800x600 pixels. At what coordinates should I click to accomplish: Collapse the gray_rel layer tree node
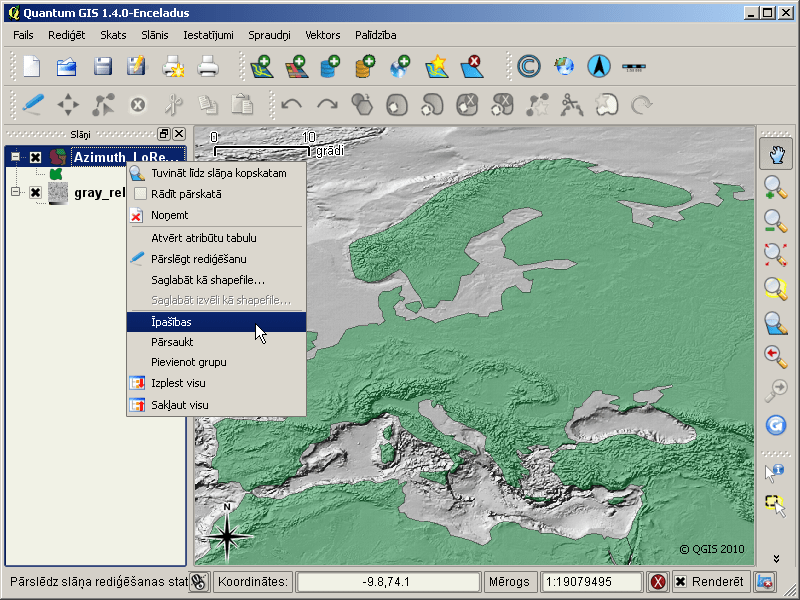tap(15, 192)
